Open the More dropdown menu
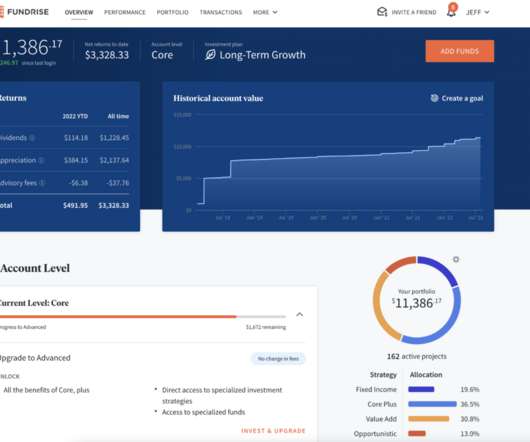The image size is (530, 442). [265, 12]
